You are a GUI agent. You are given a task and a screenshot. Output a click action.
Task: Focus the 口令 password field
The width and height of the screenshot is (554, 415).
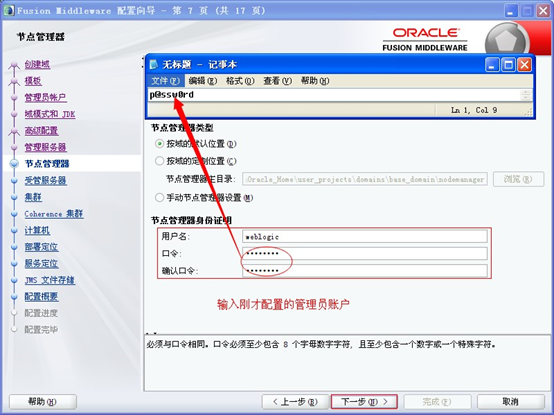365,253
